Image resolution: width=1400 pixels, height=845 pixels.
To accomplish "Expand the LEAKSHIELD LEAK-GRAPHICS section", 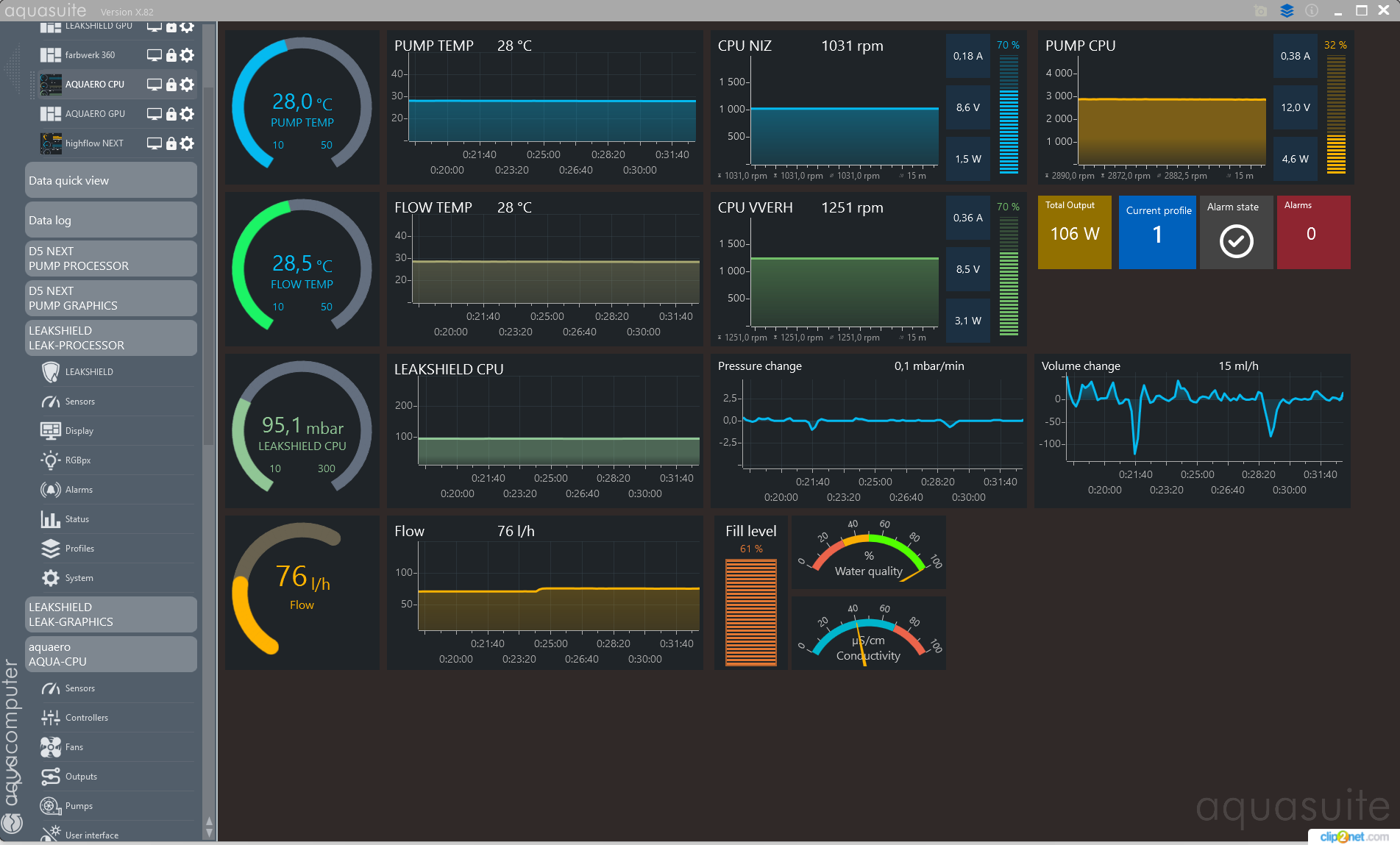I will [x=111, y=615].
